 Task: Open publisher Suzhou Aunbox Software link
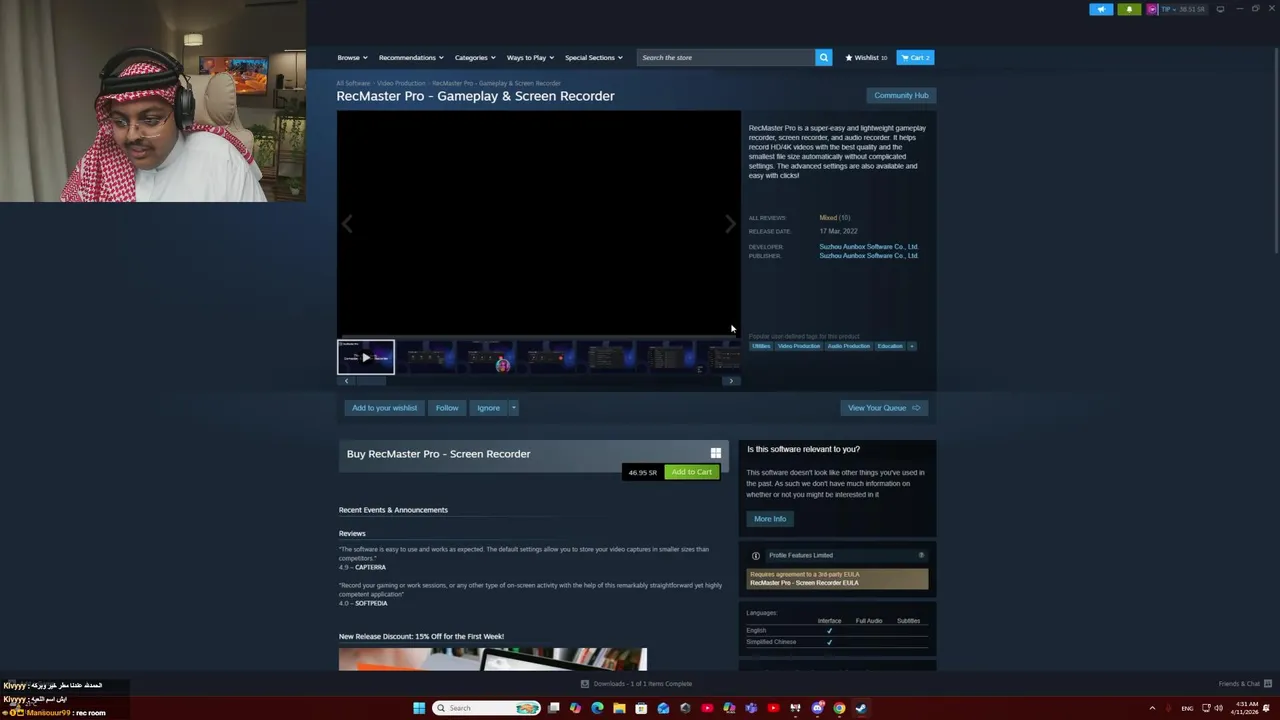tap(868, 256)
